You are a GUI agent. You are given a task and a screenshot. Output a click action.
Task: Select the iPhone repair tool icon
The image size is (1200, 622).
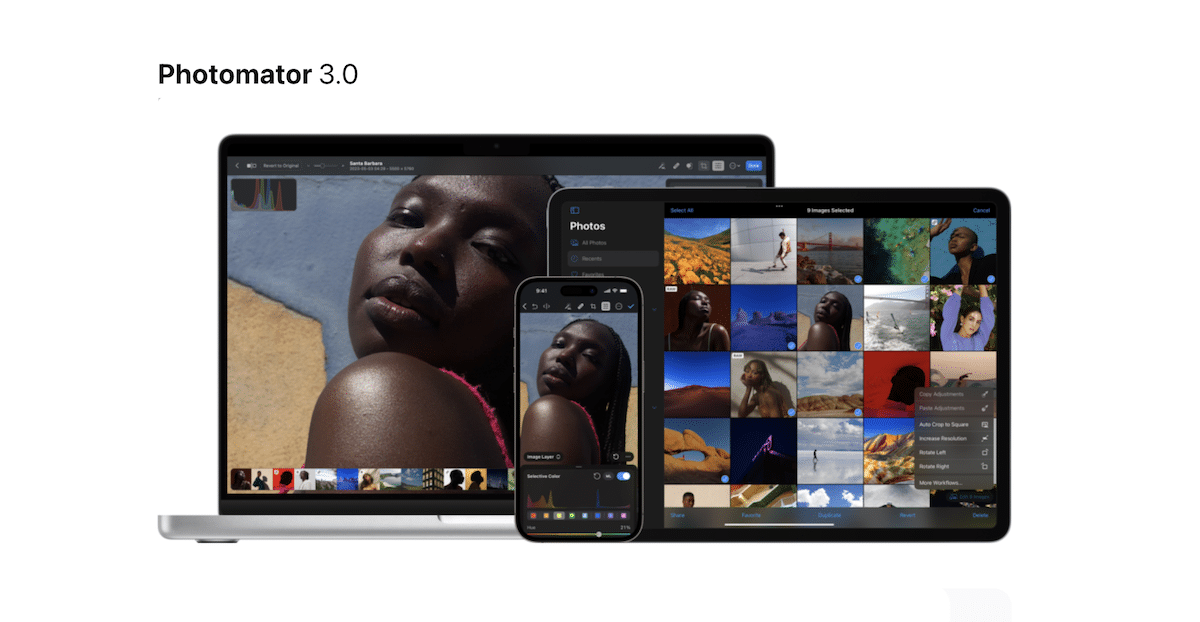568,306
